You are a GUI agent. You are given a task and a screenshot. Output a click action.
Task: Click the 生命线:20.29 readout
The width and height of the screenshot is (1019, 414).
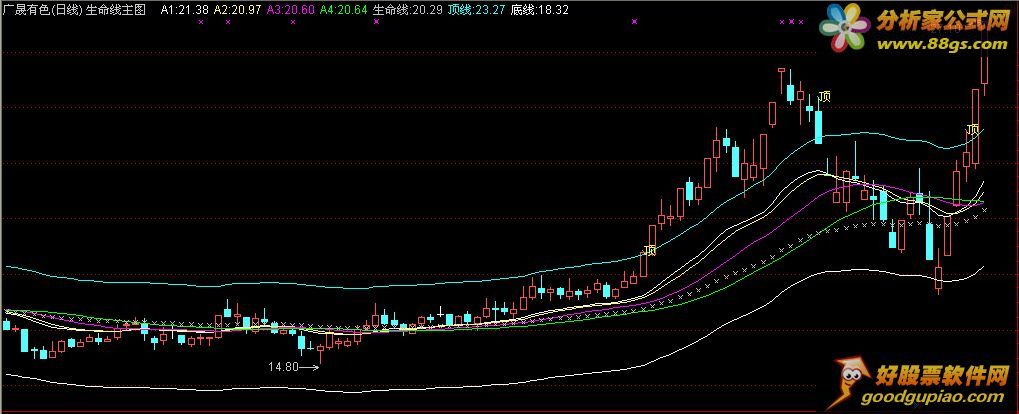pos(407,10)
